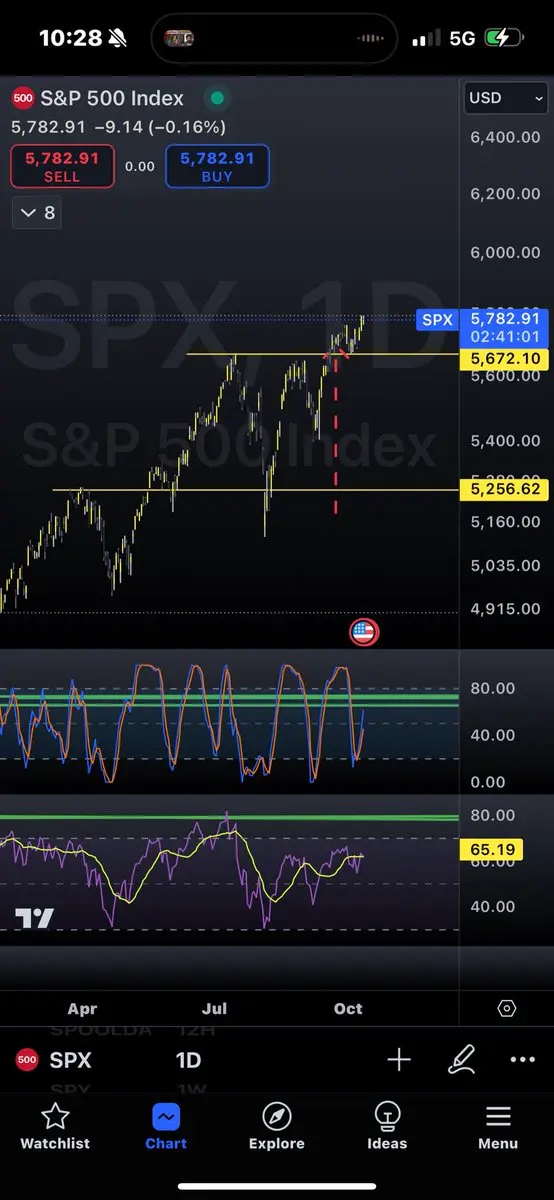Select the yellow 5,672.10 price line label
The width and height of the screenshot is (554, 1200).
click(x=504, y=357)
